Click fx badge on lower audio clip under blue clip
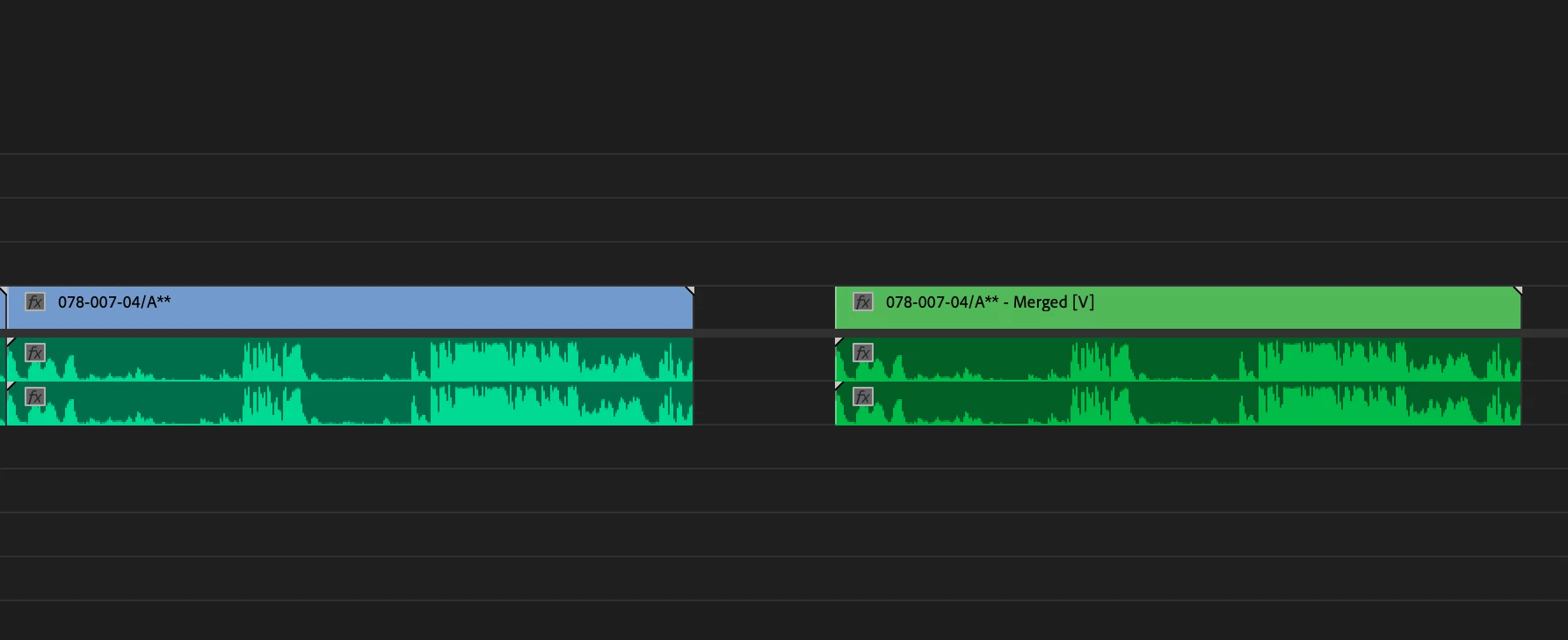 pyautogui.click(x=35, y=396)
